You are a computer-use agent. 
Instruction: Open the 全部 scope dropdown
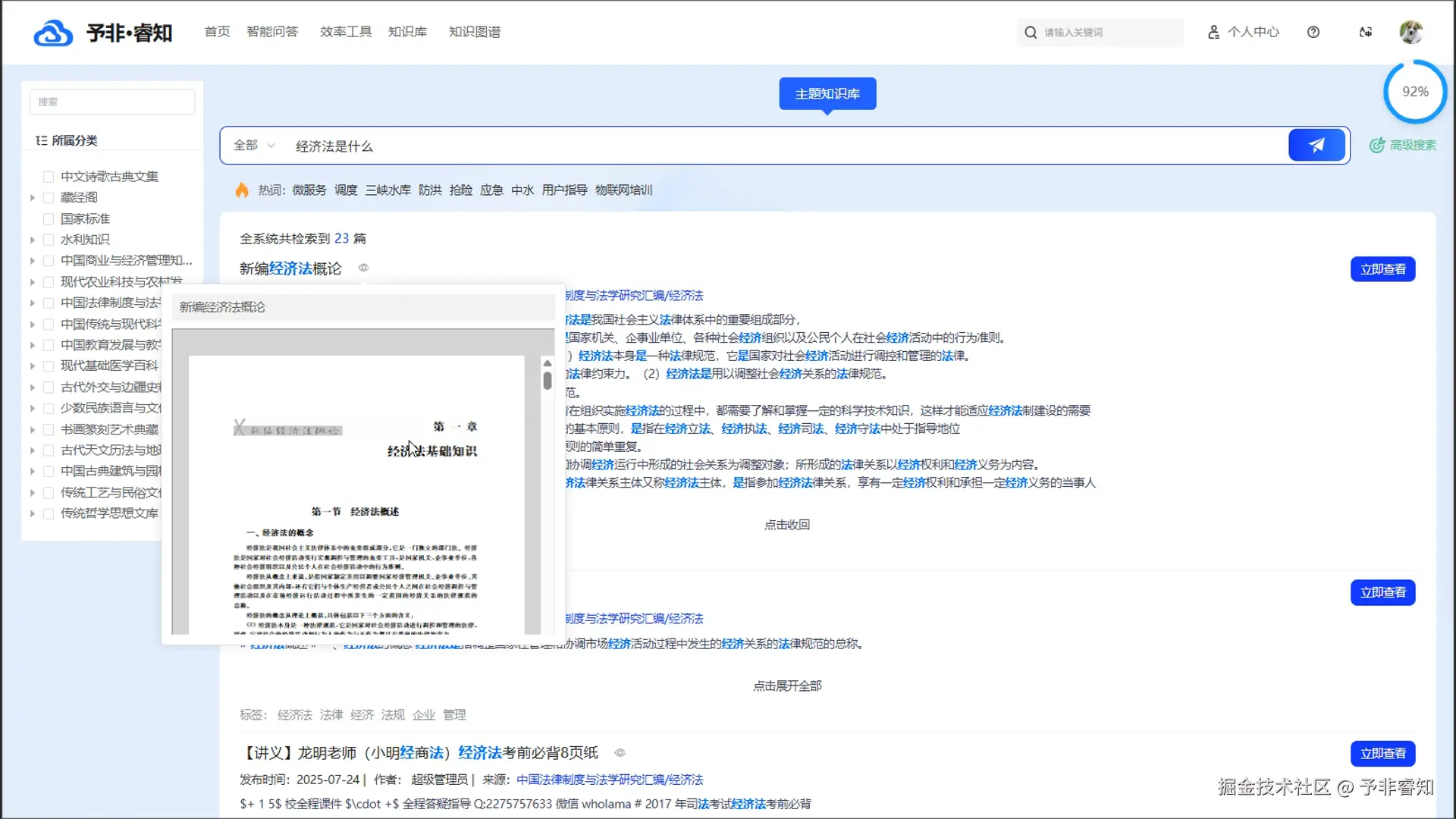pyautogui.click(x=254, y=145)
